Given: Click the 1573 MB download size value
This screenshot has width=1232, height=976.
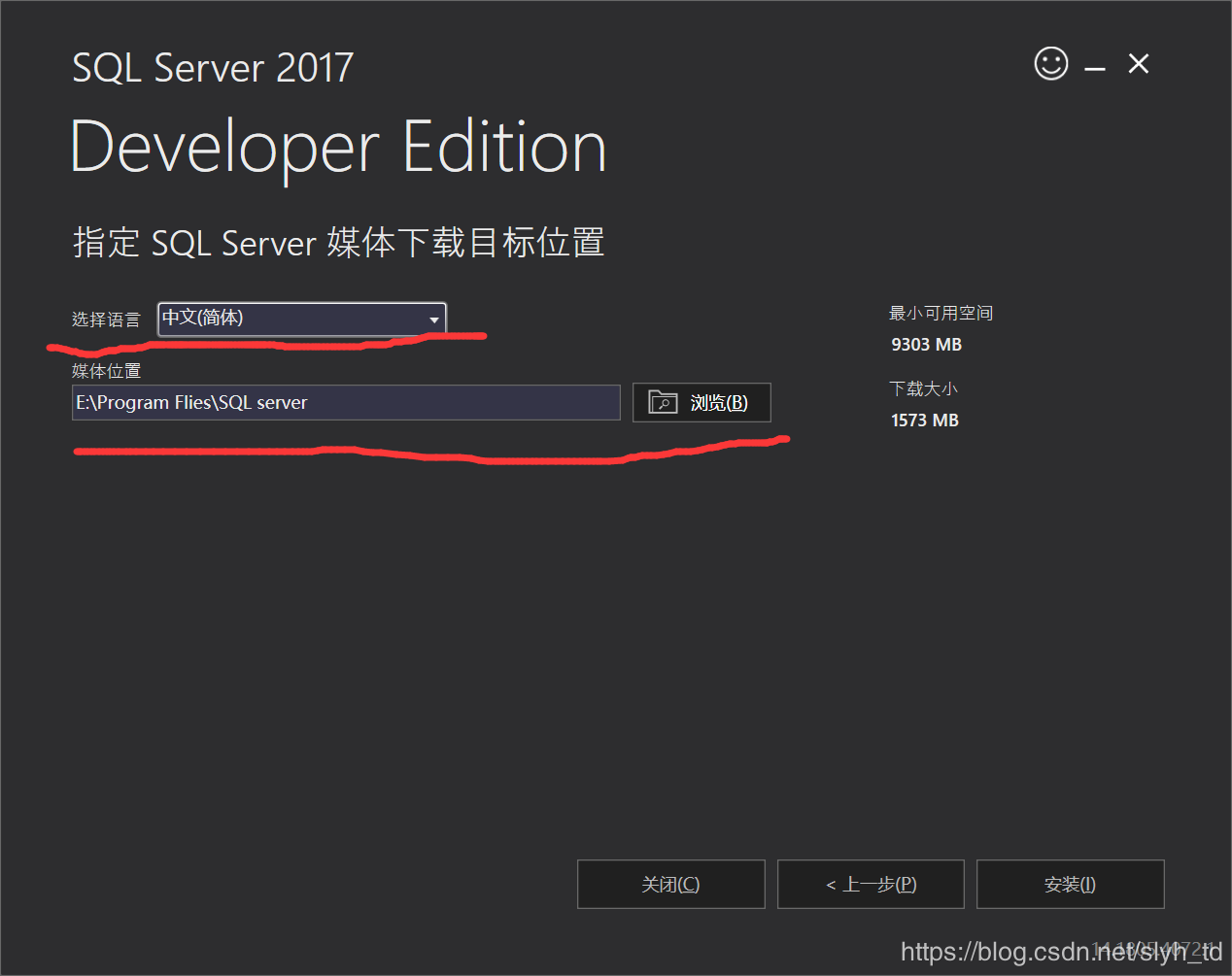Looking at the screenshot, I should 924,421.
